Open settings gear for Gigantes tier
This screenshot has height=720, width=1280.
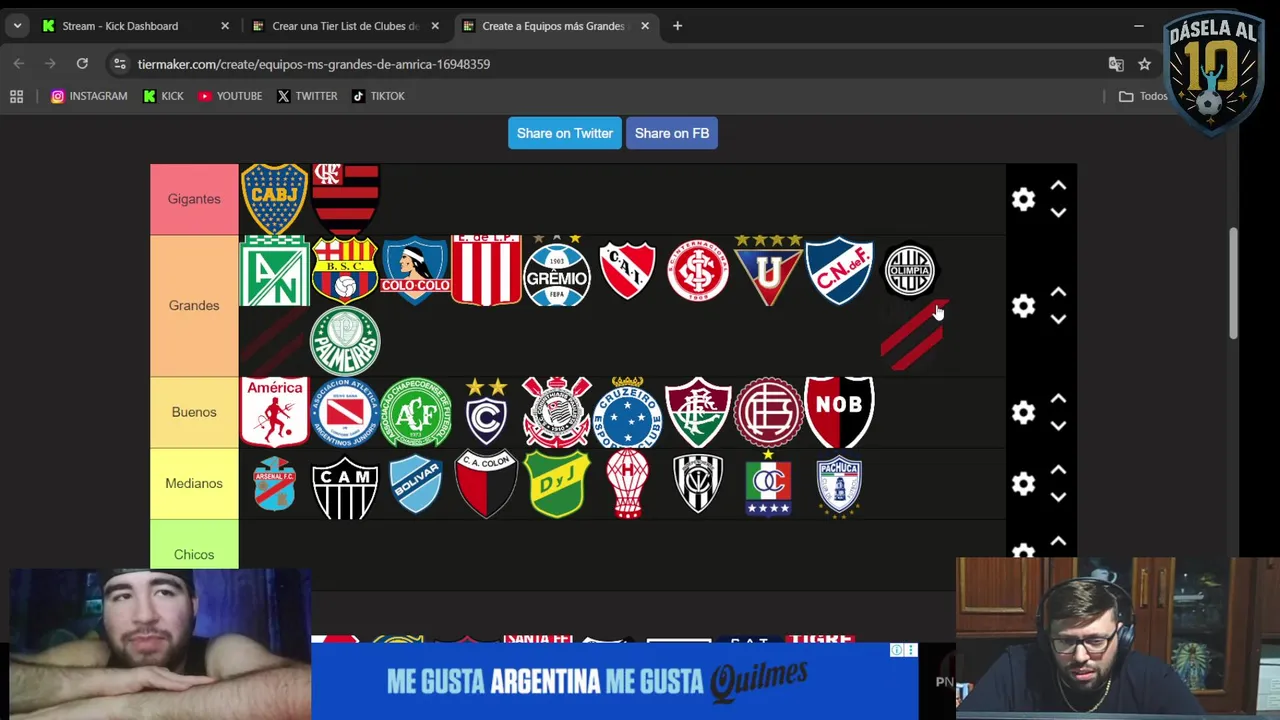click(x=1023, y=199)
